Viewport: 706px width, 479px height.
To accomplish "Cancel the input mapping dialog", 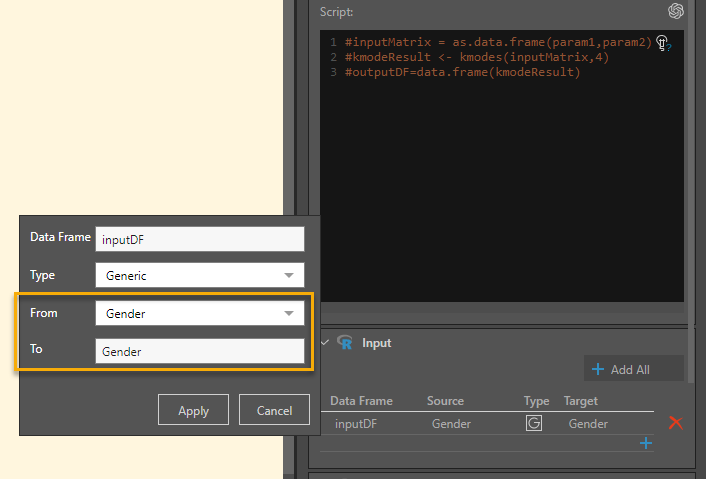I will coord(274,410).
